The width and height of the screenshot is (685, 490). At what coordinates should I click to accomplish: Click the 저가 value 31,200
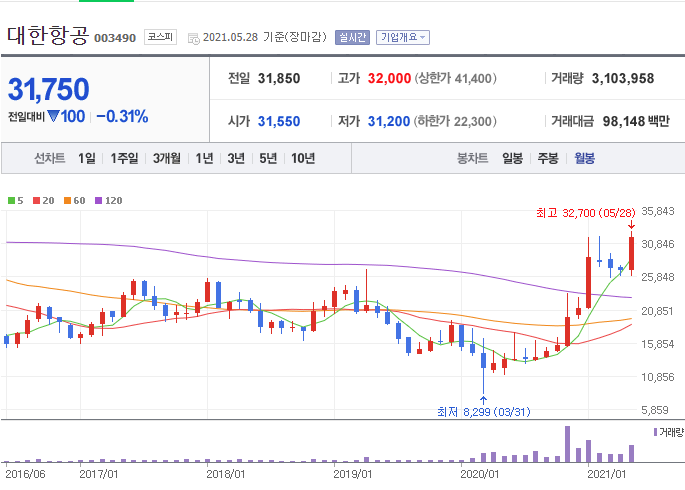[x=389, y=121]
